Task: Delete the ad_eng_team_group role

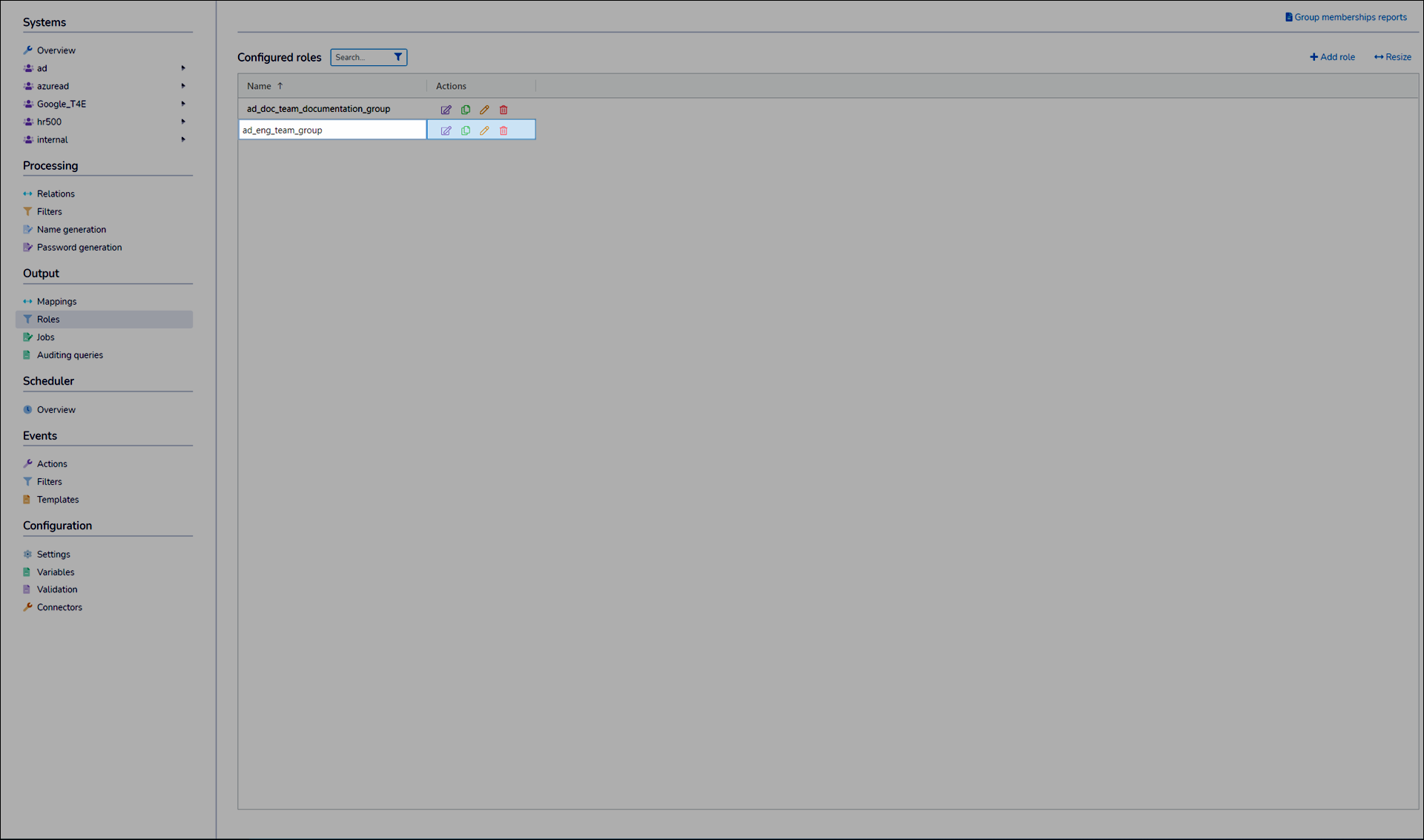Action: click(x=504, y=130)
